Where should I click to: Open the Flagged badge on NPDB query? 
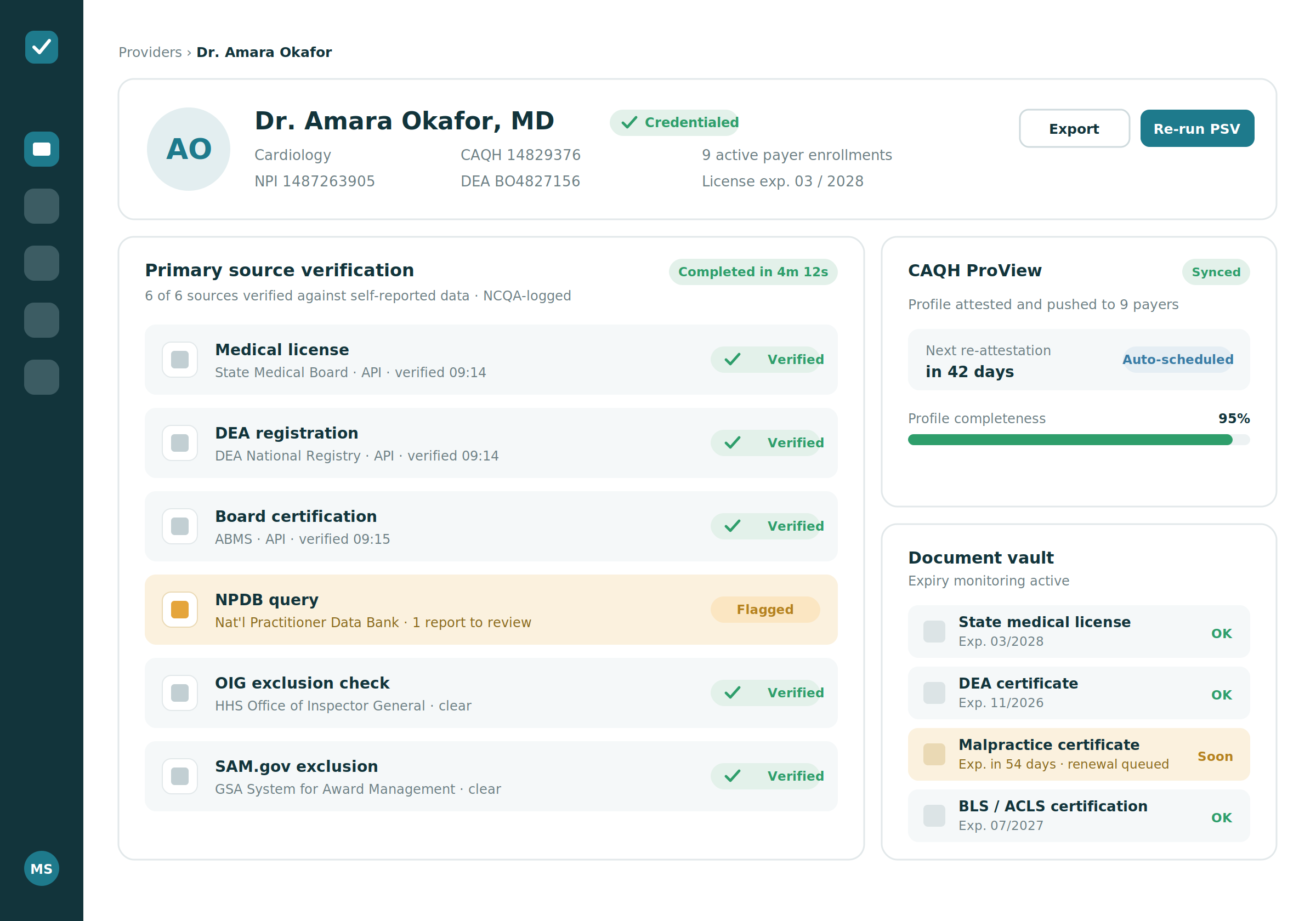click(765, 610)
